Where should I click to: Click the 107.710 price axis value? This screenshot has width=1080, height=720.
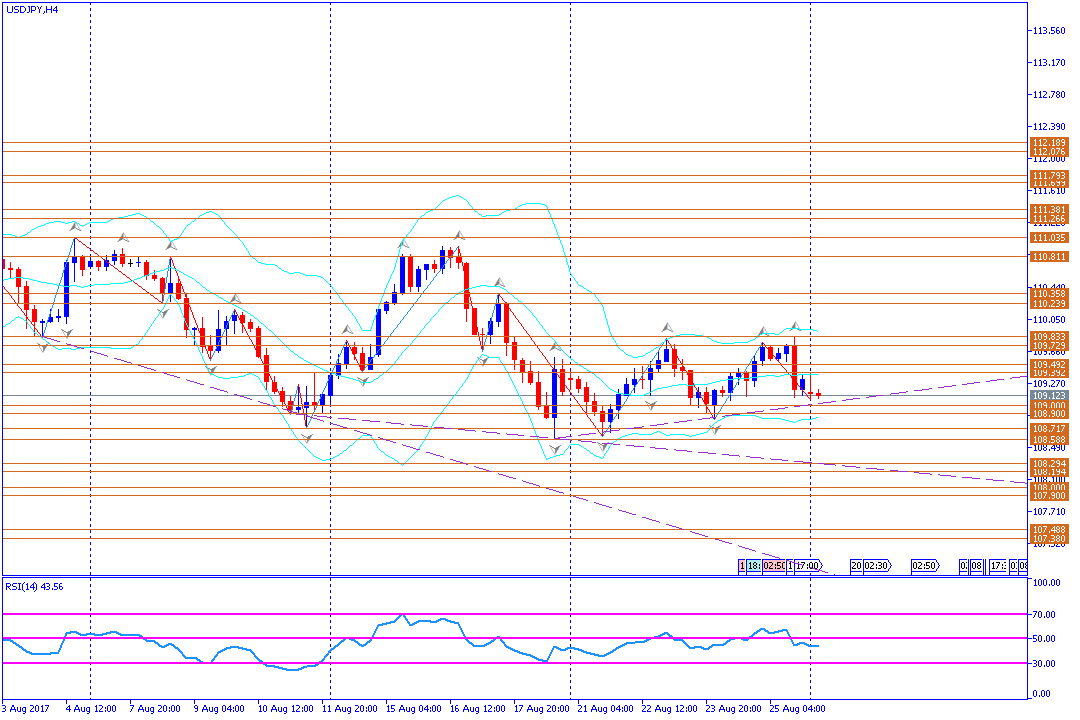1049,512
